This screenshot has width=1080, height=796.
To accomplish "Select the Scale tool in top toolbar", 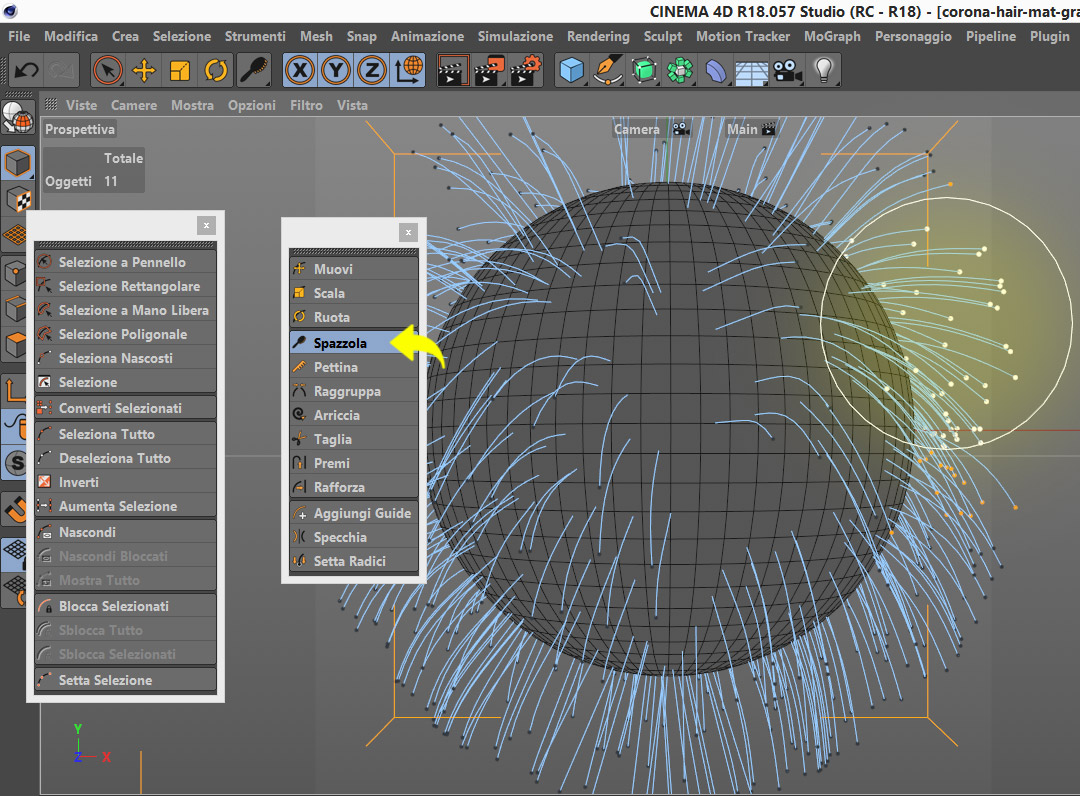I will click(x=180, y=70).
